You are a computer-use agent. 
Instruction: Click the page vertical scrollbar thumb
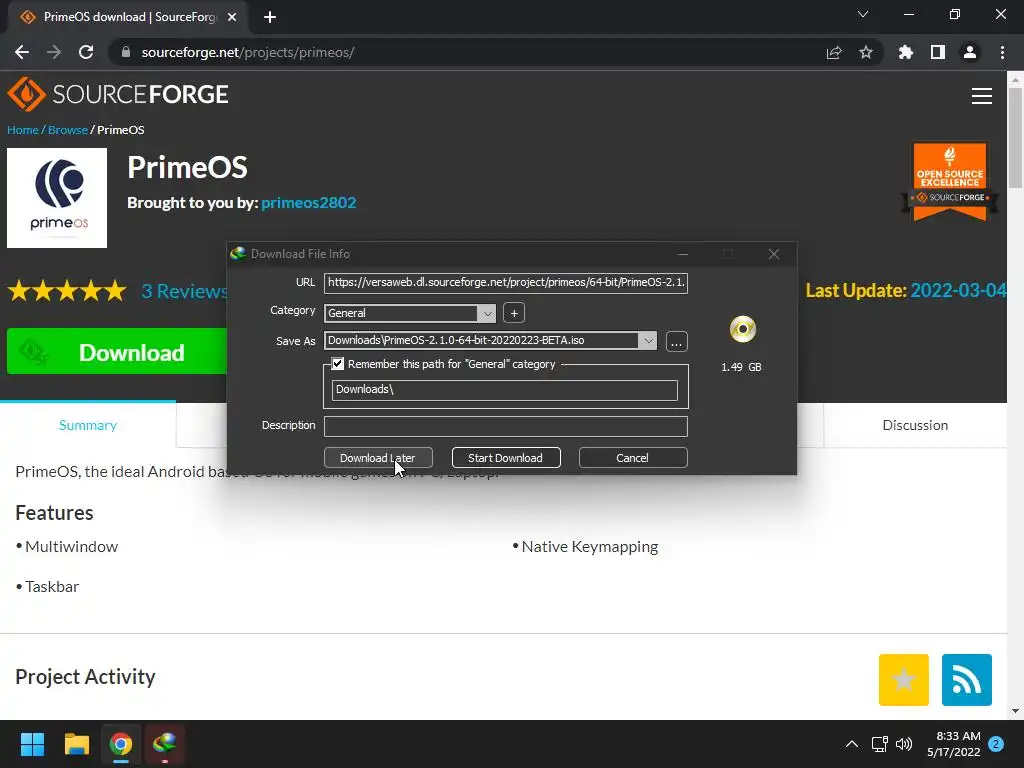1015,138
